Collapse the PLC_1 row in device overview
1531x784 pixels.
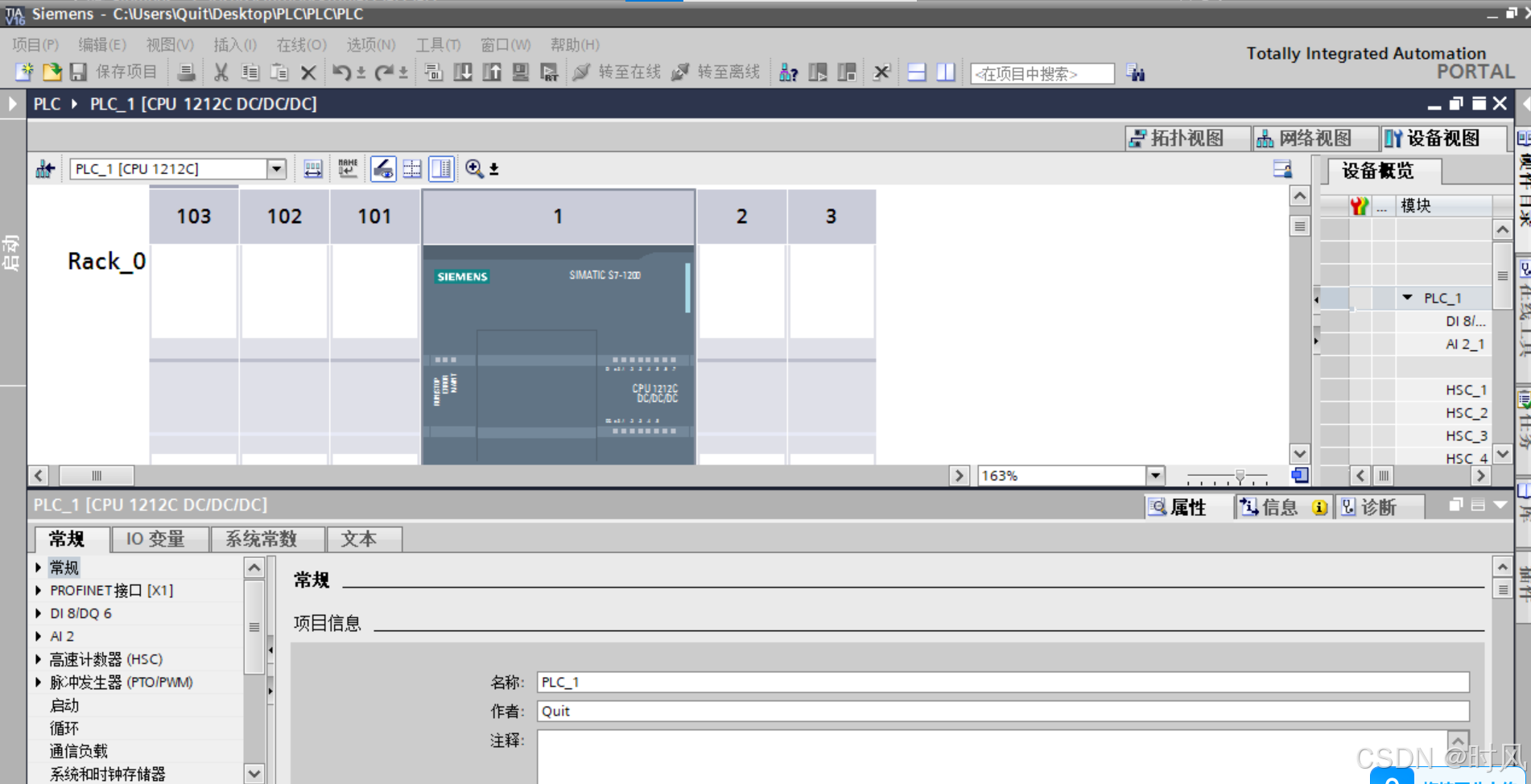click(1407, 298)
